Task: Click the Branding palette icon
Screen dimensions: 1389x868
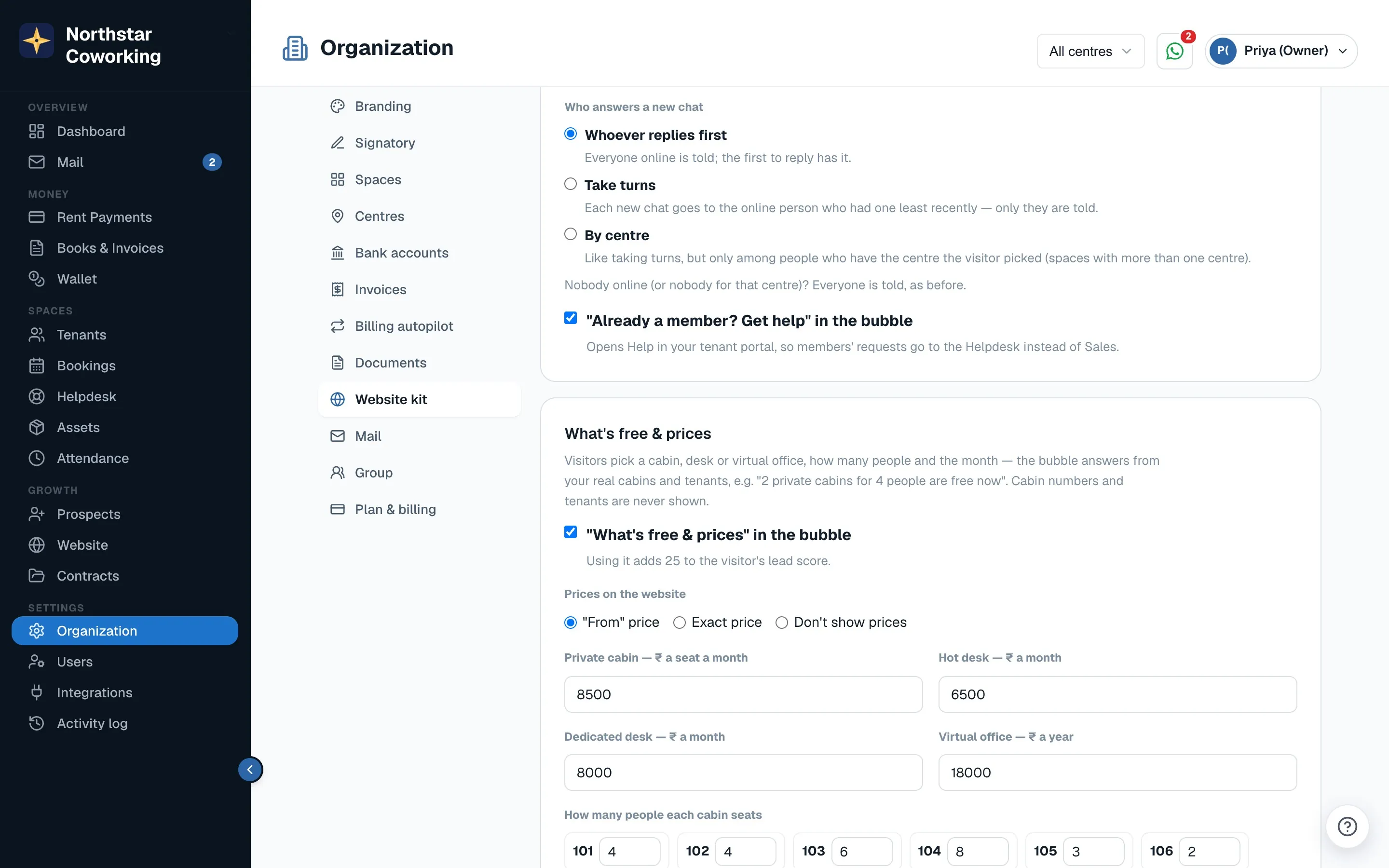Action: (338, 106)
